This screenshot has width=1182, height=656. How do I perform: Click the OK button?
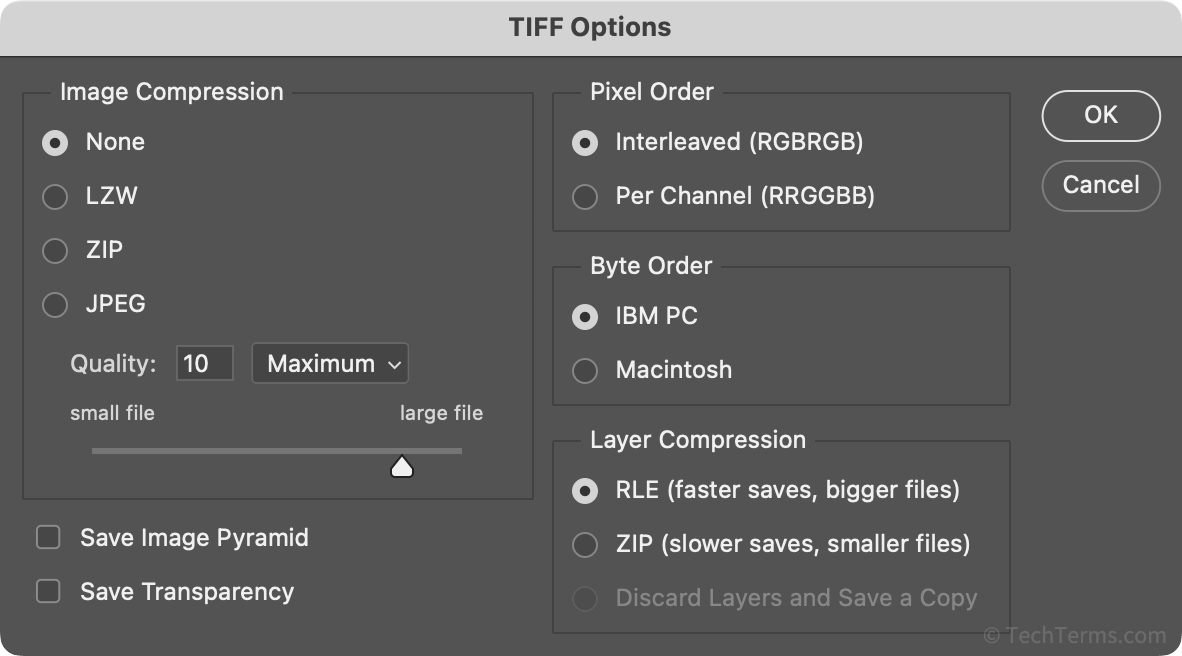pos(1101,115)
